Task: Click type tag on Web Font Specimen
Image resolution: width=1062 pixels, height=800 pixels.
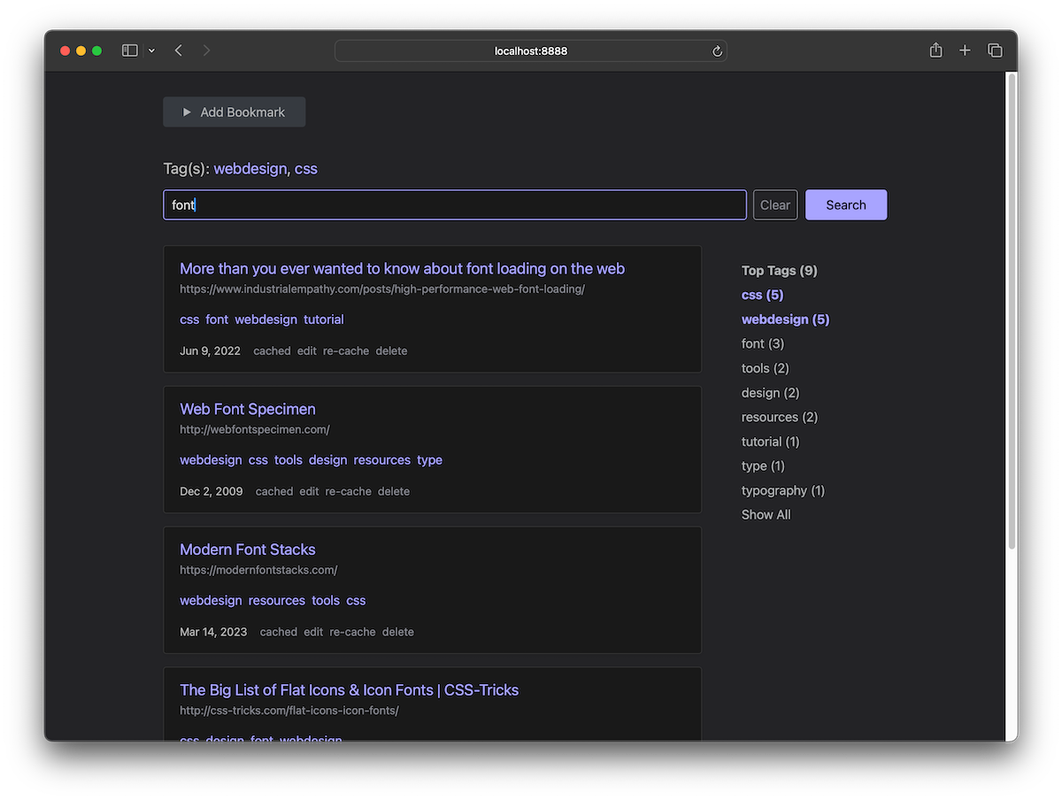Action: 429,460
